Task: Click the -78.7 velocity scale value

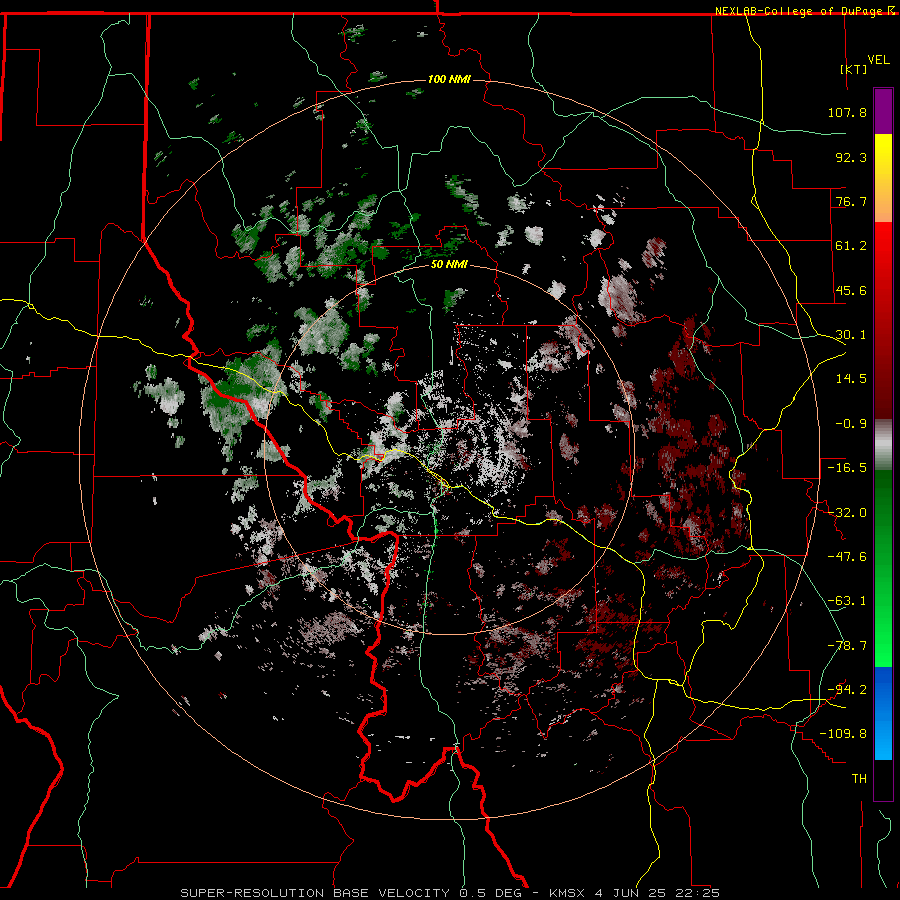Action: click(847, 646)
